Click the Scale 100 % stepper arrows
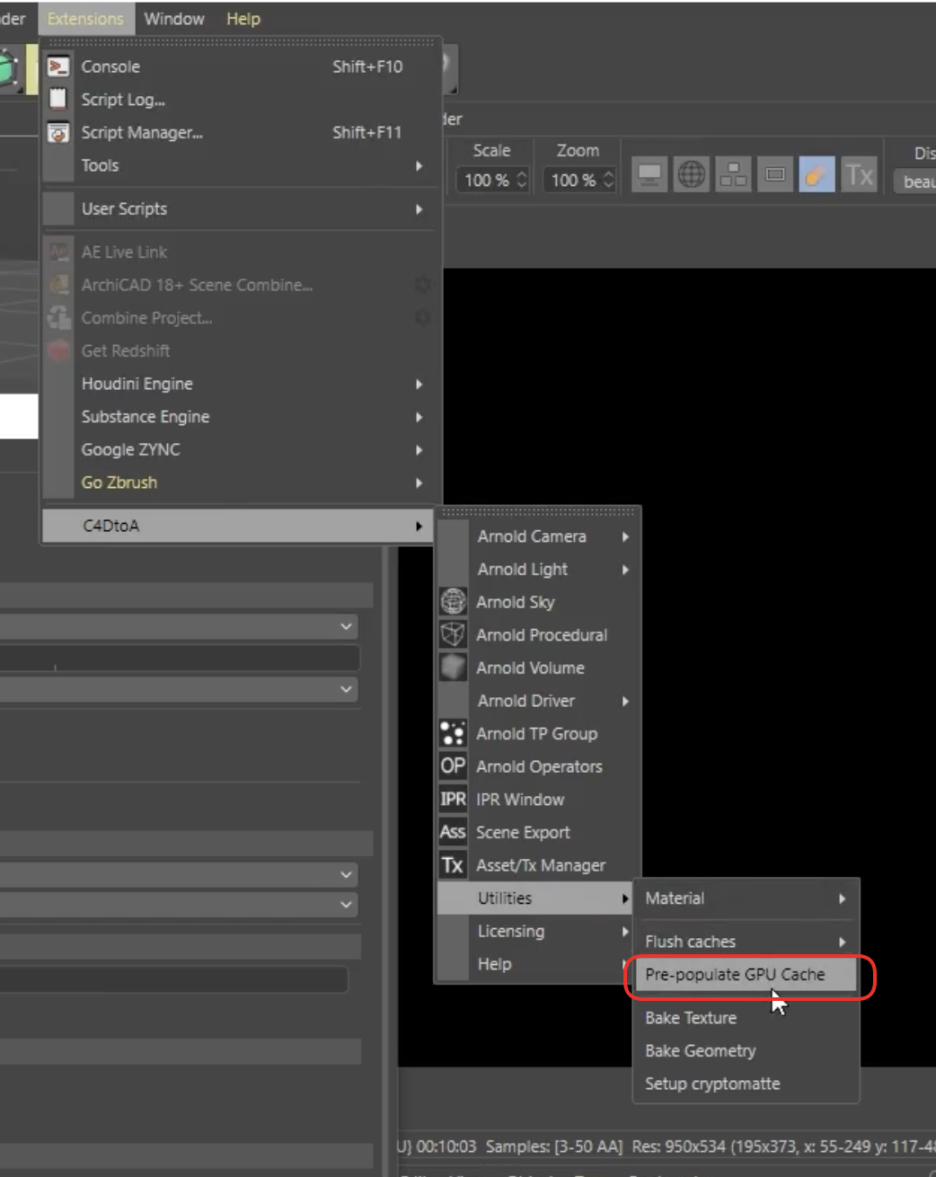Viewport: 936px width, 1177px height. point(522,180)
